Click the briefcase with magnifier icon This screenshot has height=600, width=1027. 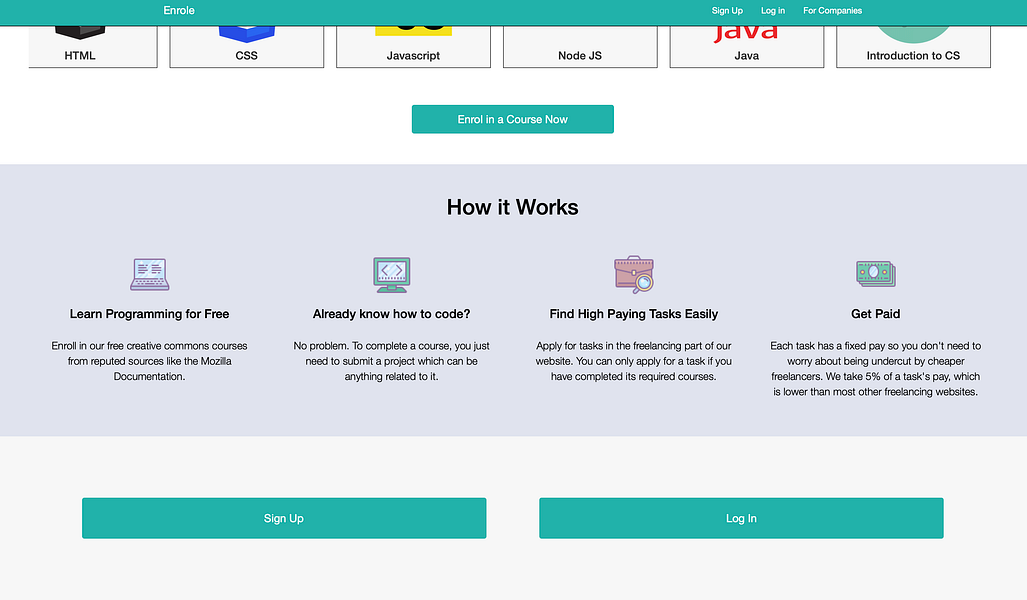(x=634, y=274)
